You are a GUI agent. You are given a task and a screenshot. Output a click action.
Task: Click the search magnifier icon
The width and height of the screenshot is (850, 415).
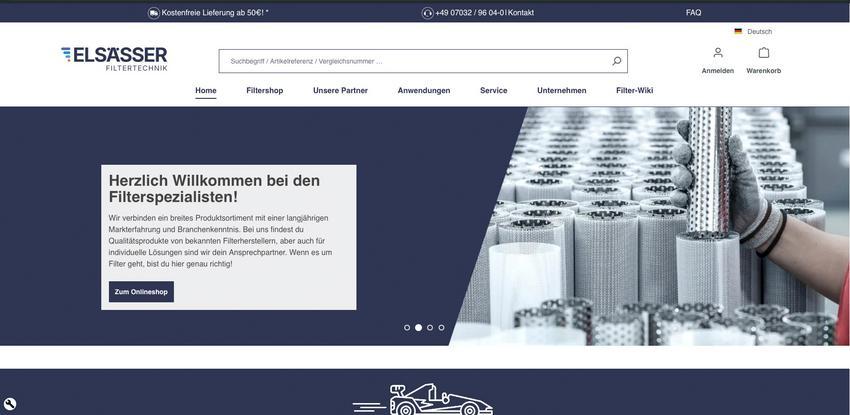point(616,61)
